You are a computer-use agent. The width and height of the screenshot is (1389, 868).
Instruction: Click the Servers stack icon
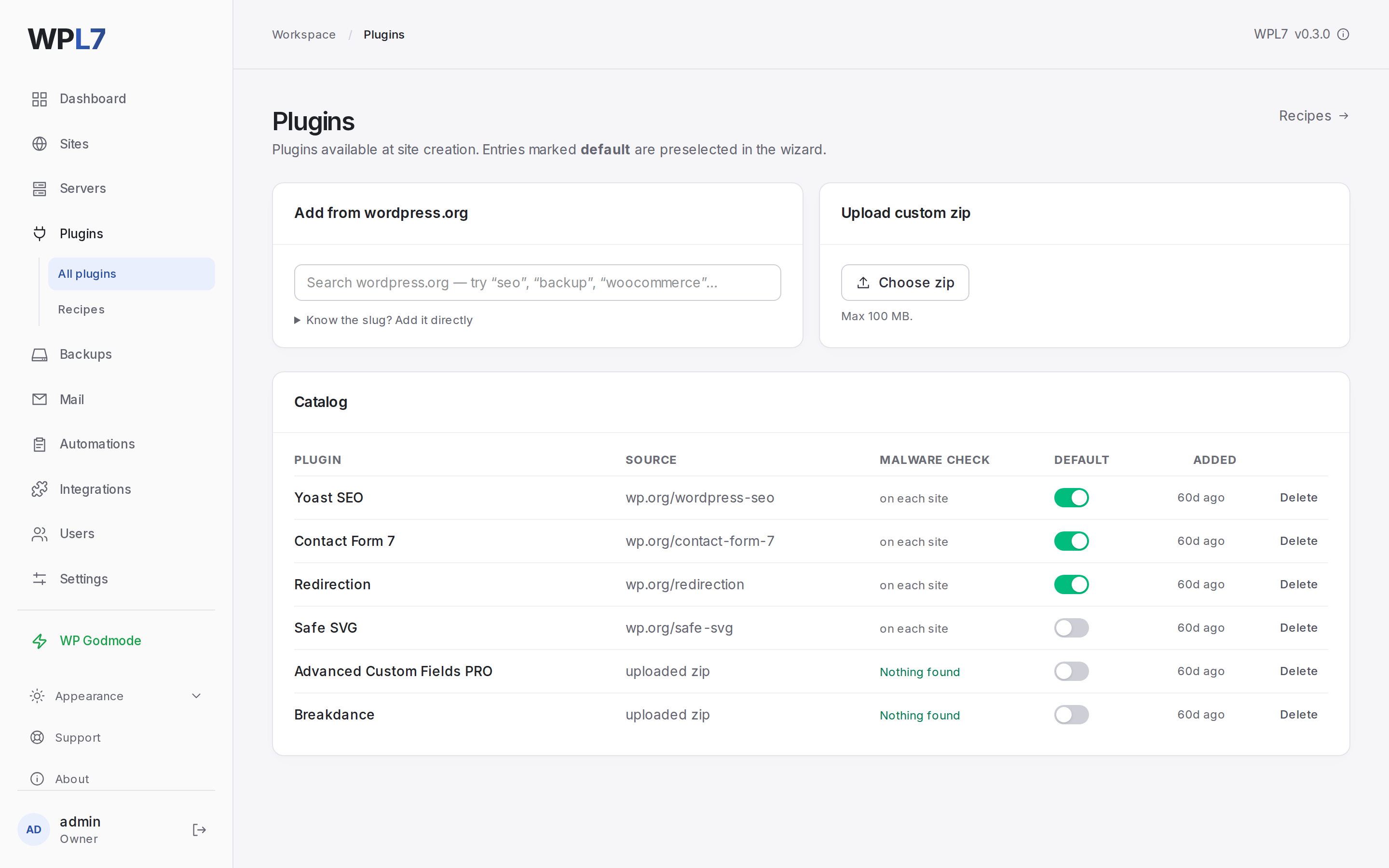tap(40, 188)
